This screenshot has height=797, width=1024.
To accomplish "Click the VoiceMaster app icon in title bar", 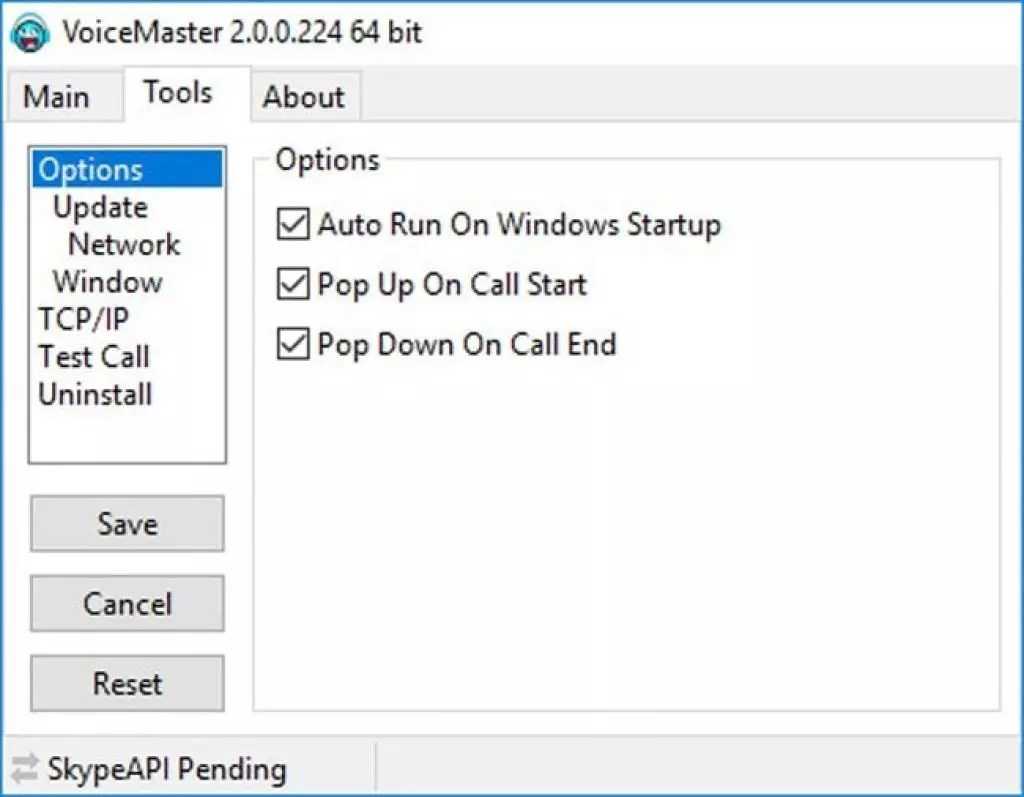I will 32,32.
